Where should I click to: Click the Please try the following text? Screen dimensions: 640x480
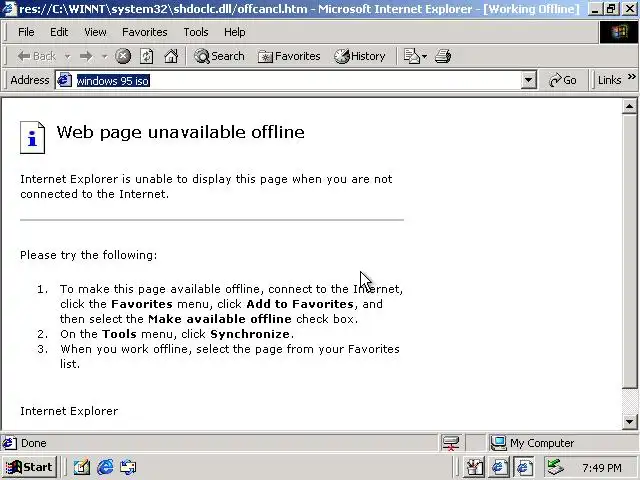tap(89, 255)
